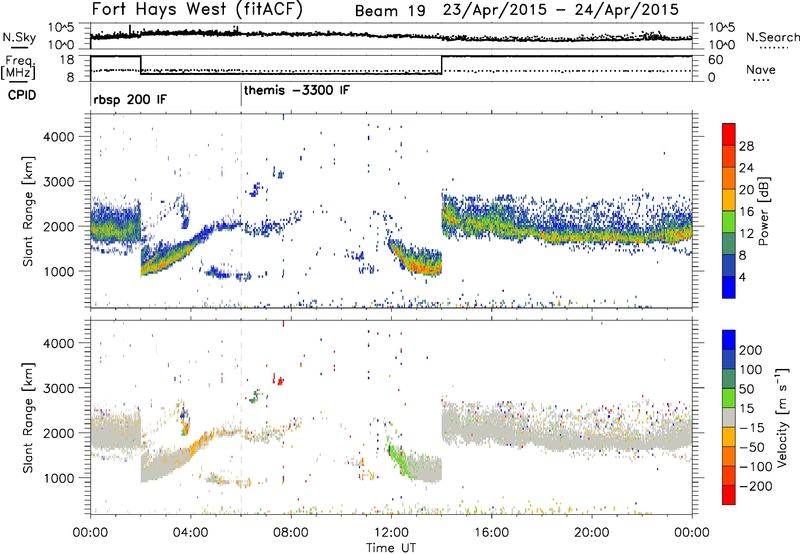Click the dotted line sample under N.Search
Image resolution: width=800 pixels, height=554 pixels.
tap(774, 48)
